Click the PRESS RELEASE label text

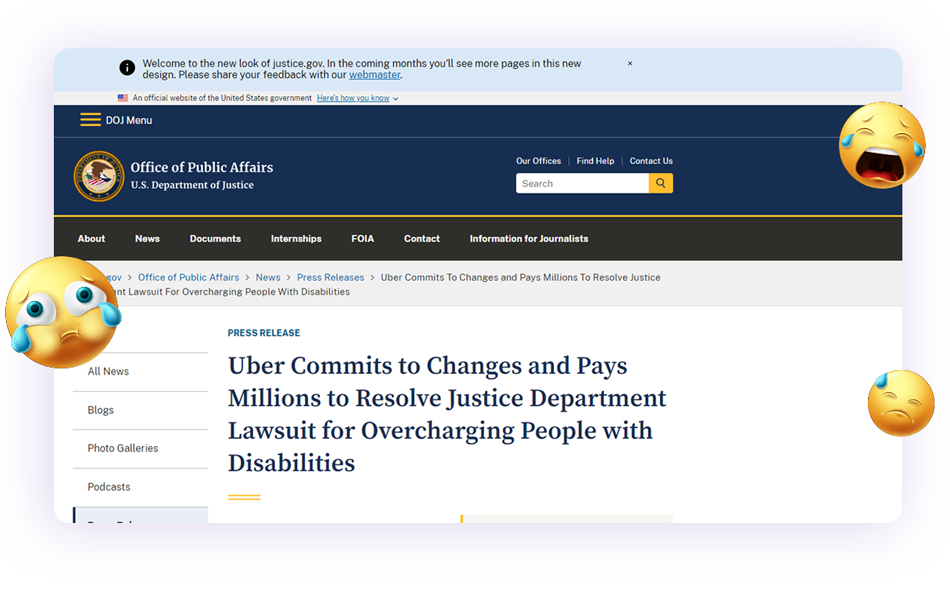(x=264, y=333)
